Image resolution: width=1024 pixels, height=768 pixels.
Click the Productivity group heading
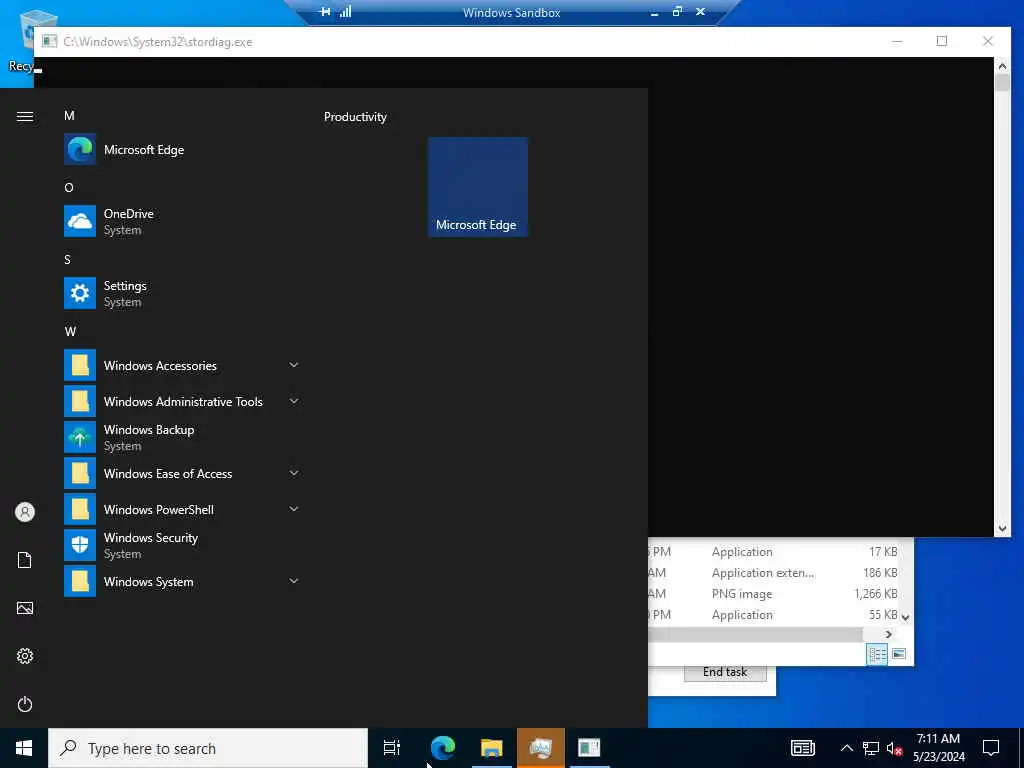click(355, 117)
